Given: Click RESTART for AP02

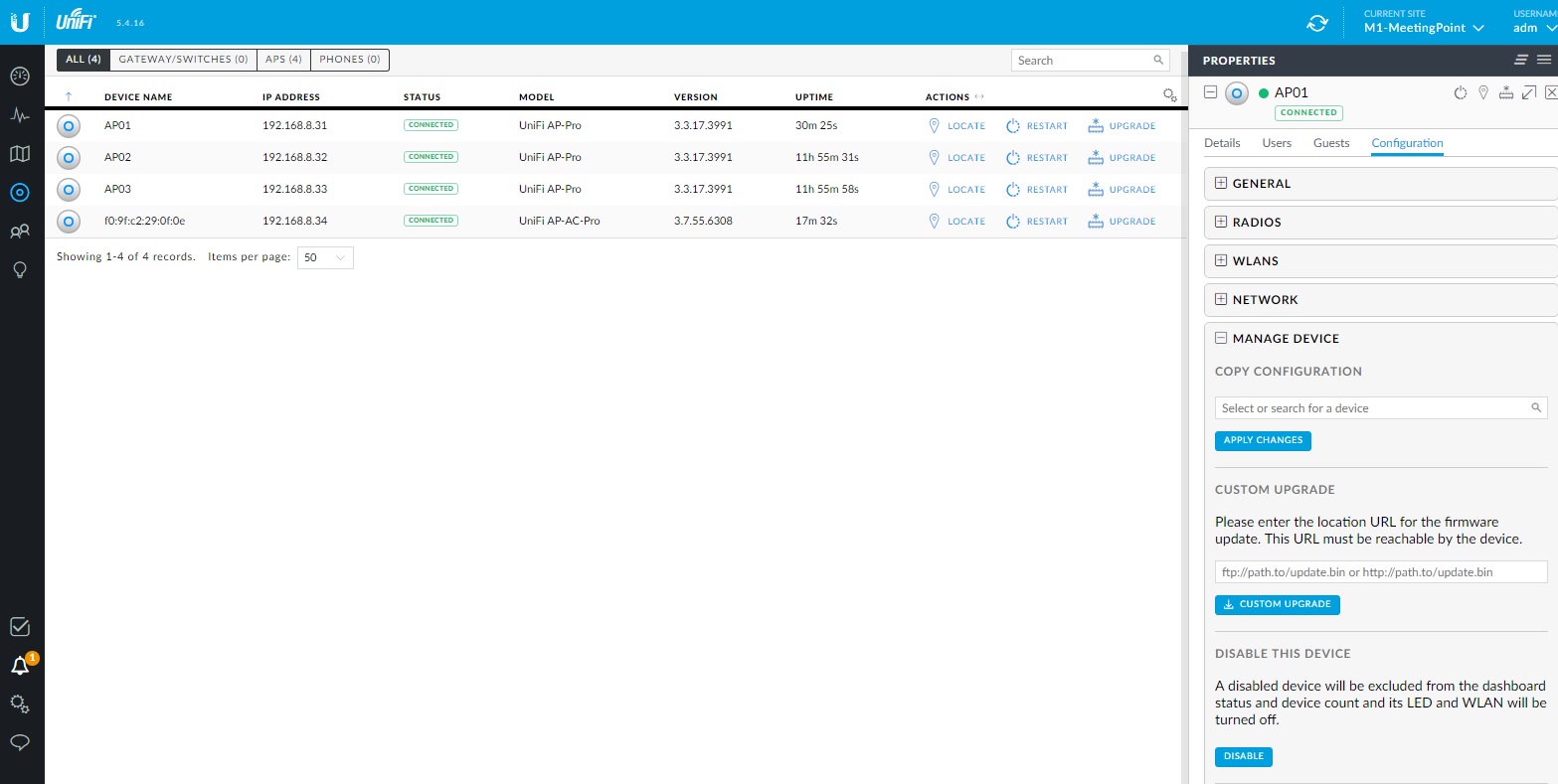Looking at the screenshot, I should (1037, 158).
